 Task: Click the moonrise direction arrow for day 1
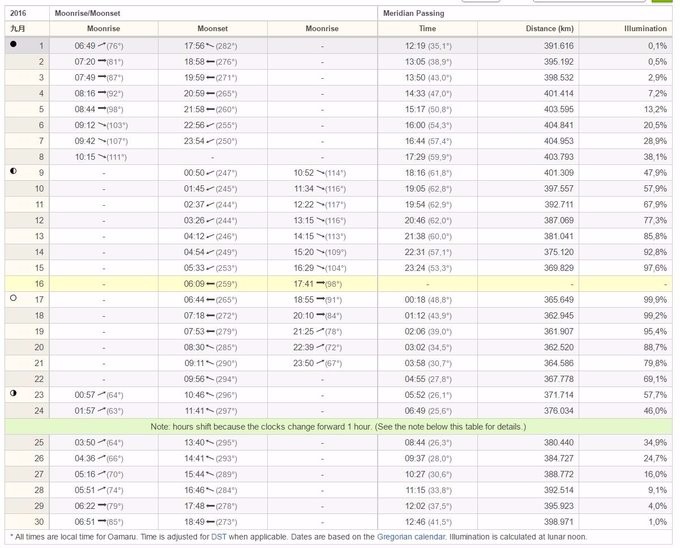click(x=102, y=45)
